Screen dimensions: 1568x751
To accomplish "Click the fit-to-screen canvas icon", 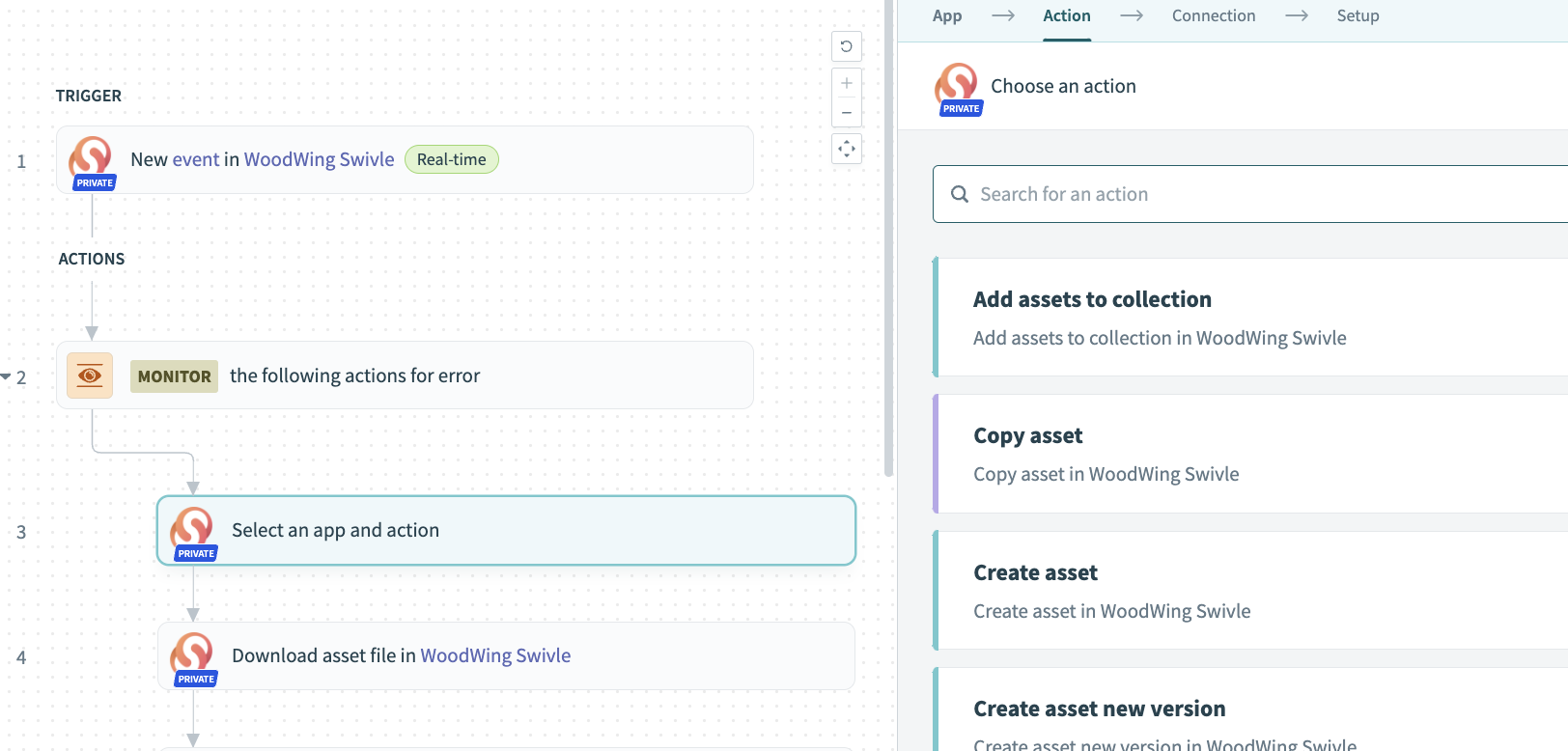I will coord(847,149).
